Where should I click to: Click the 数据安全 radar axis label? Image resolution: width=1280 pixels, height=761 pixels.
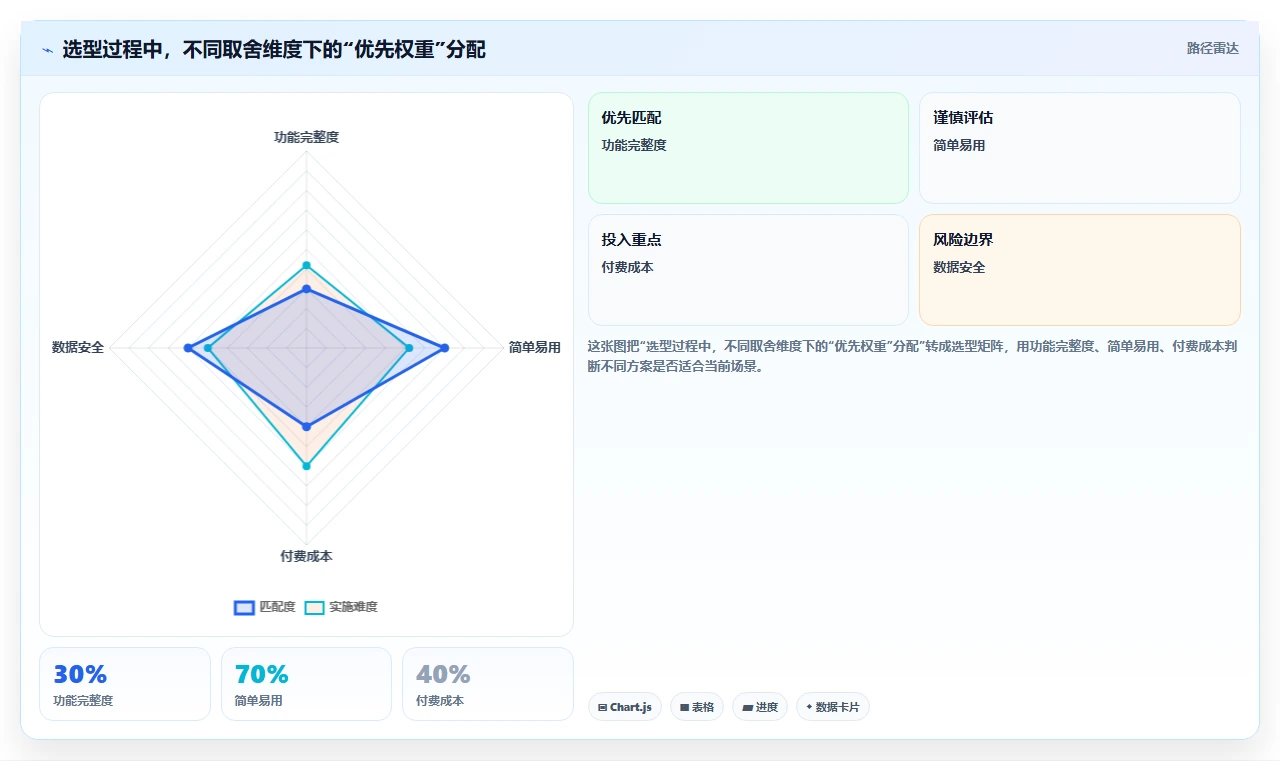pyautogui.click(x=78, y=348)
